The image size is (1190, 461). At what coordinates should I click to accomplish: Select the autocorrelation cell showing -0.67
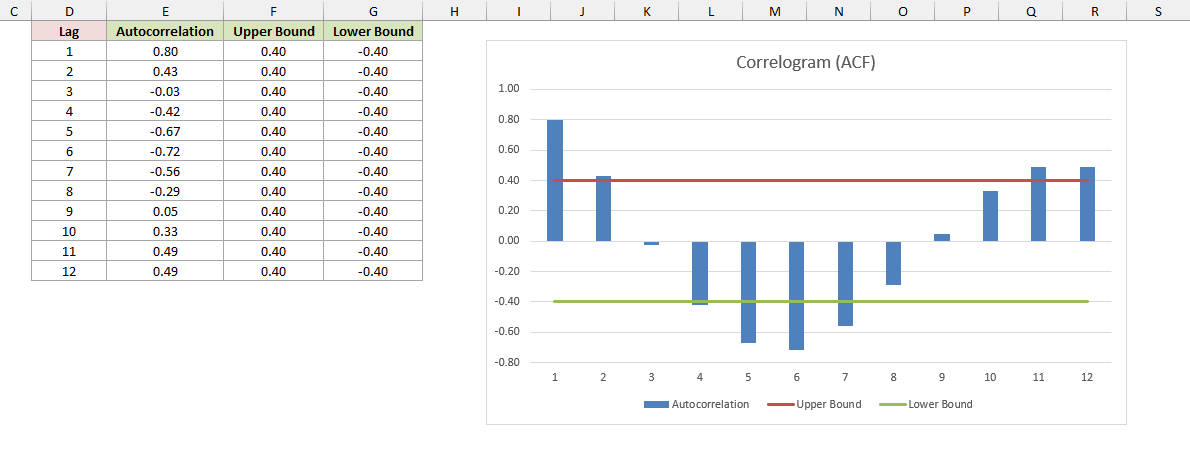pos(165,131)
